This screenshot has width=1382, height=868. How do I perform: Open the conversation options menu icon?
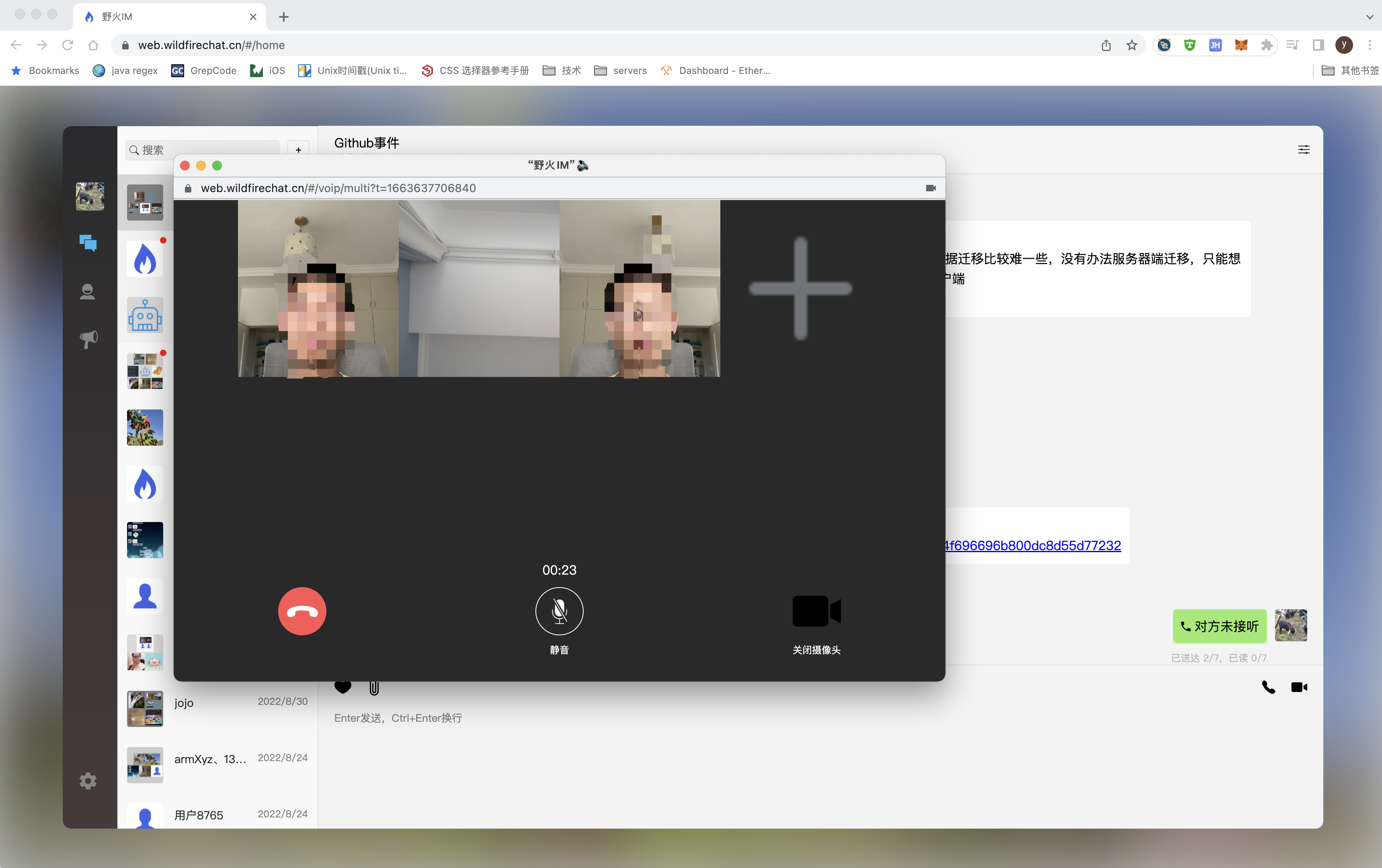coord(1303,150)
